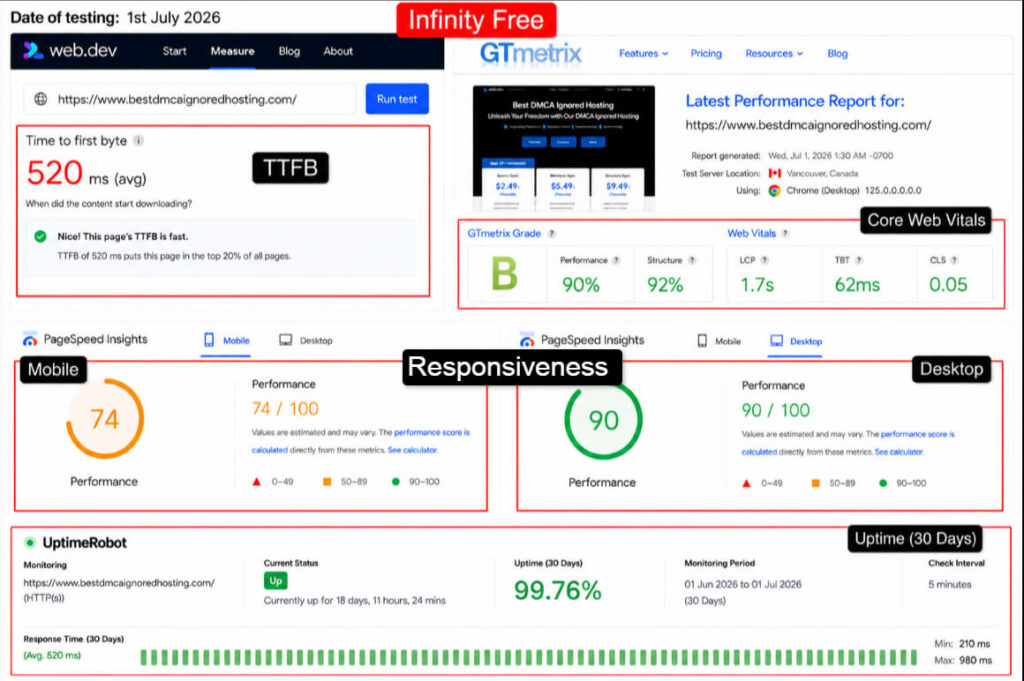Click the 0.05 CLS value
This screenshot has height=681, width=1024.
948,285
